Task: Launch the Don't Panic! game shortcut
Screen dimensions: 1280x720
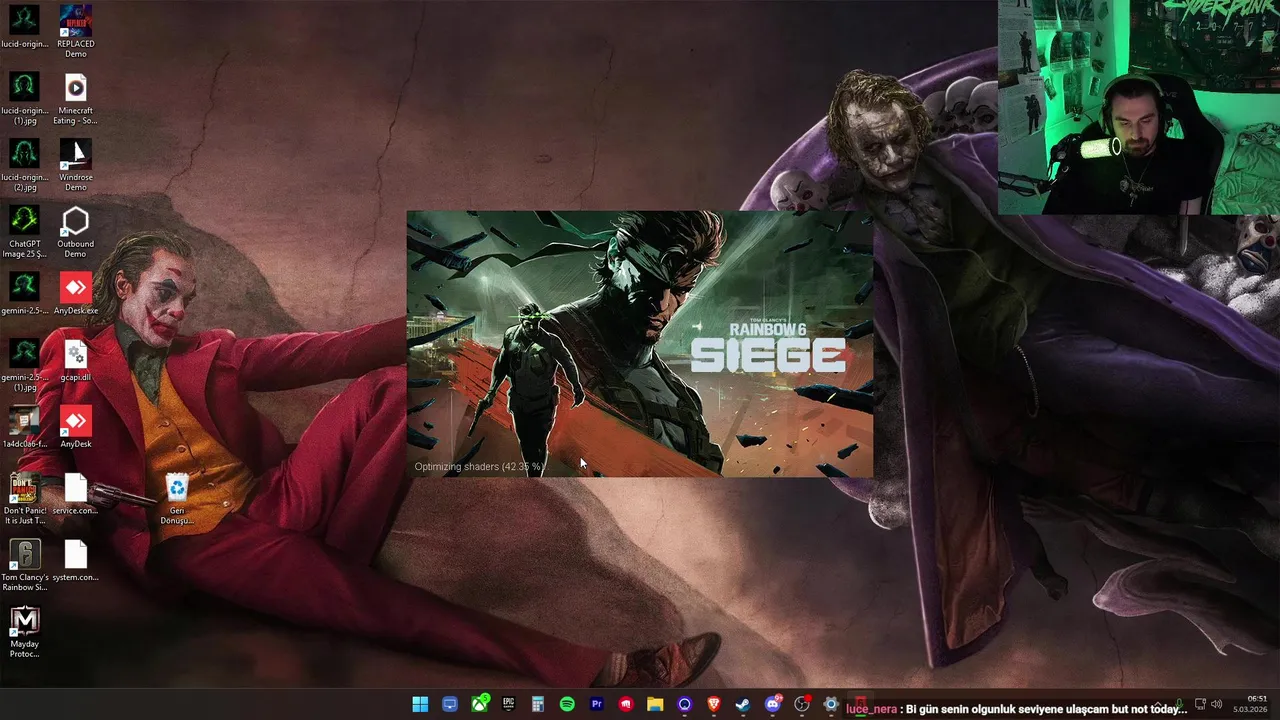Action: coord(24,499)
